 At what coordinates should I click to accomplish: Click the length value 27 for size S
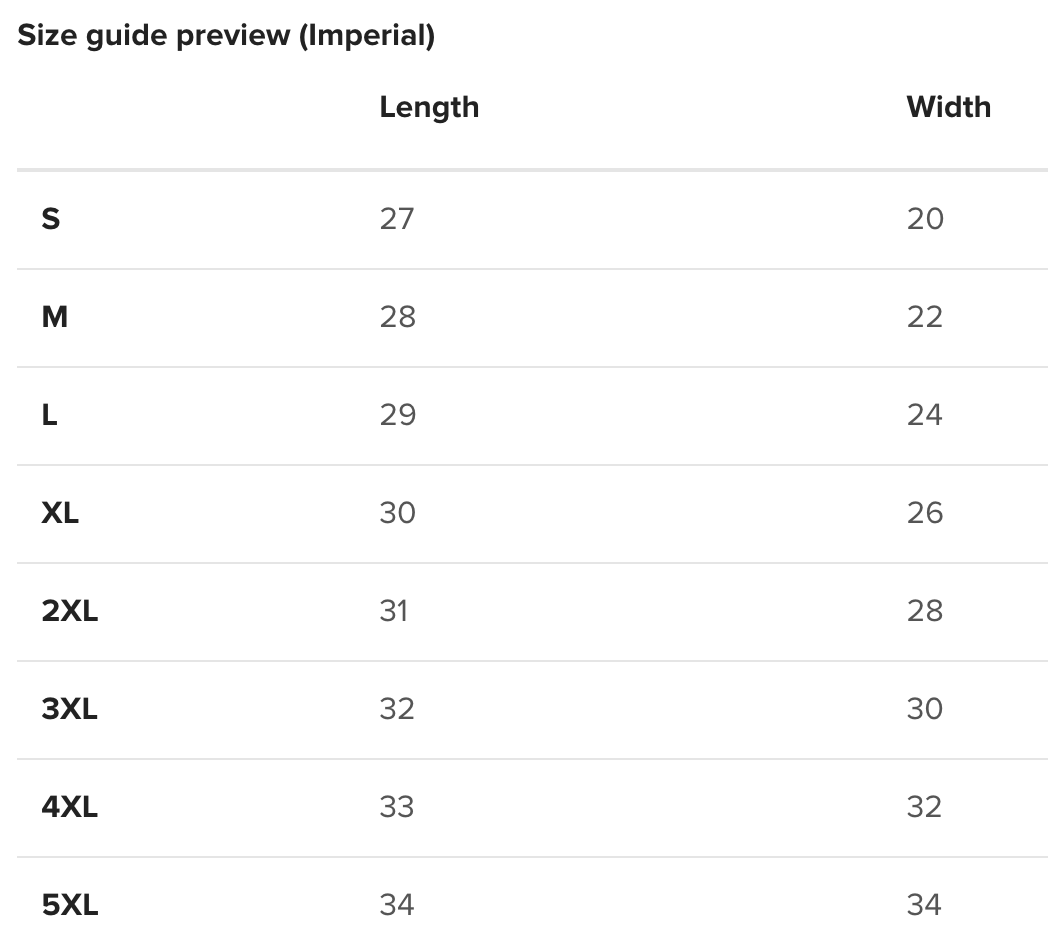coord(397,219)
